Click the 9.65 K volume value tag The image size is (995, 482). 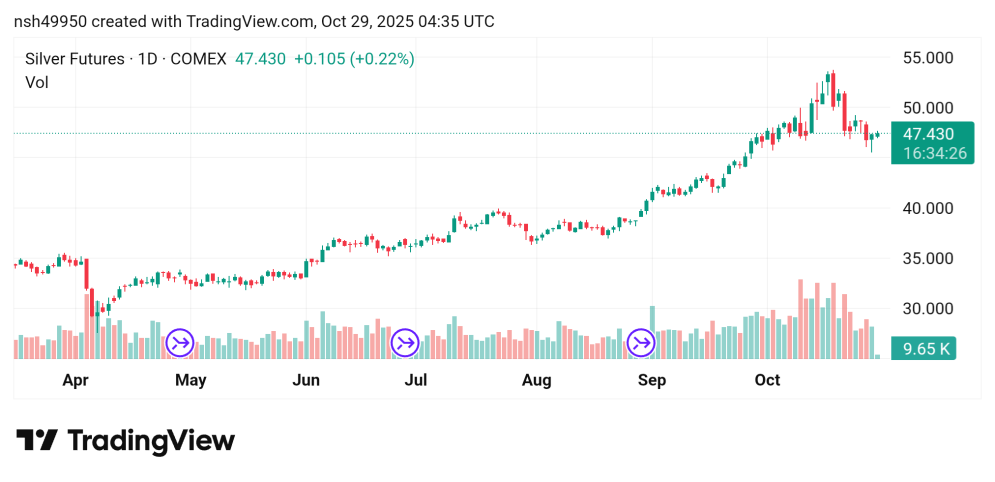tap(927, 349)
